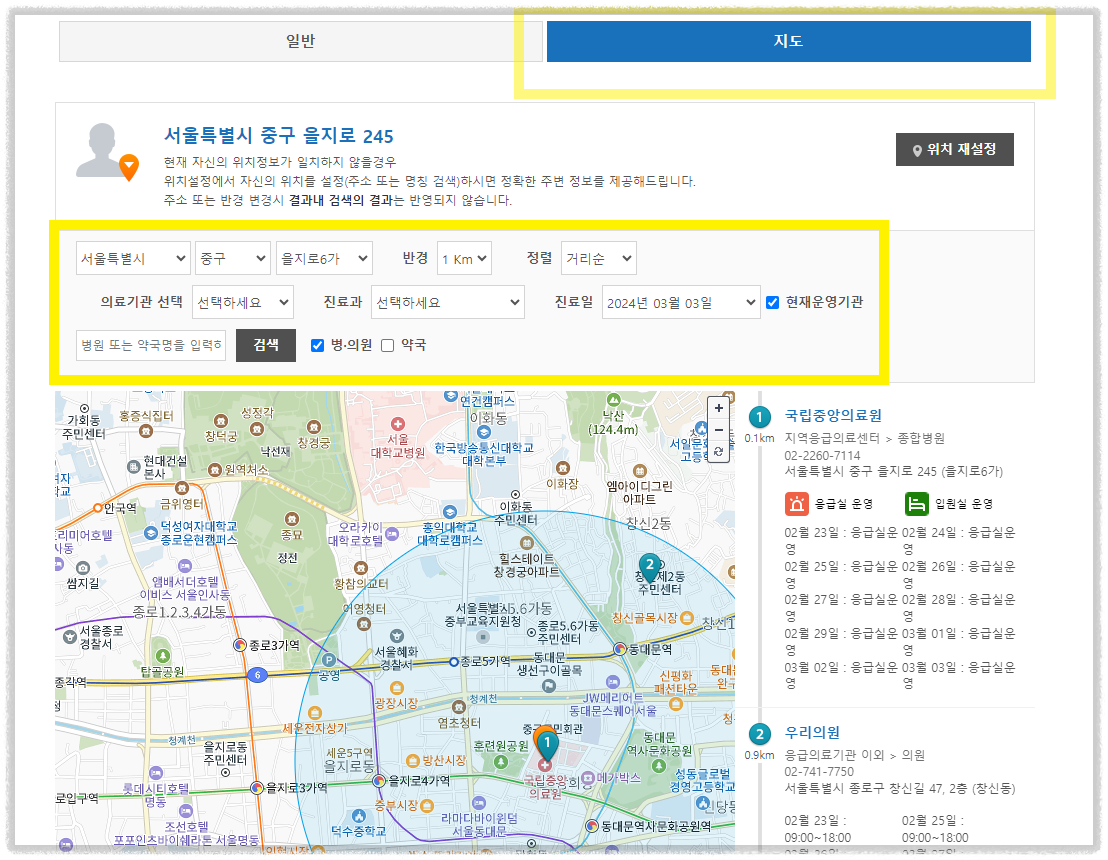The height and width of the screenshot is (860, 1108).
Task: Switch to the 지도 tab
Action: (789, 41)
